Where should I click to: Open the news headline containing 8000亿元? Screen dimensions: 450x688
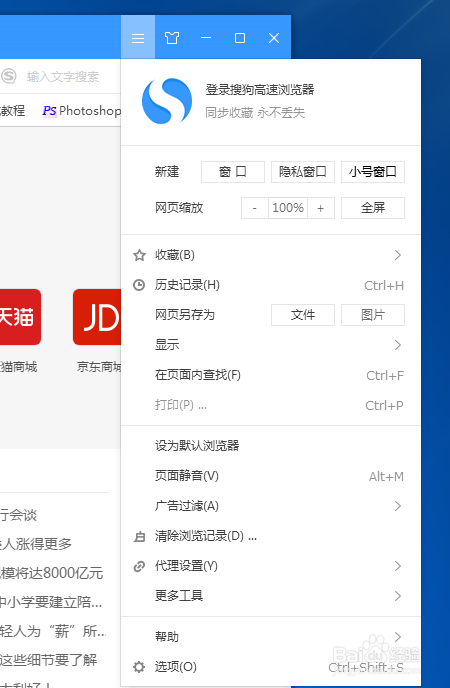pyautogui.click(x=51, y=573)
